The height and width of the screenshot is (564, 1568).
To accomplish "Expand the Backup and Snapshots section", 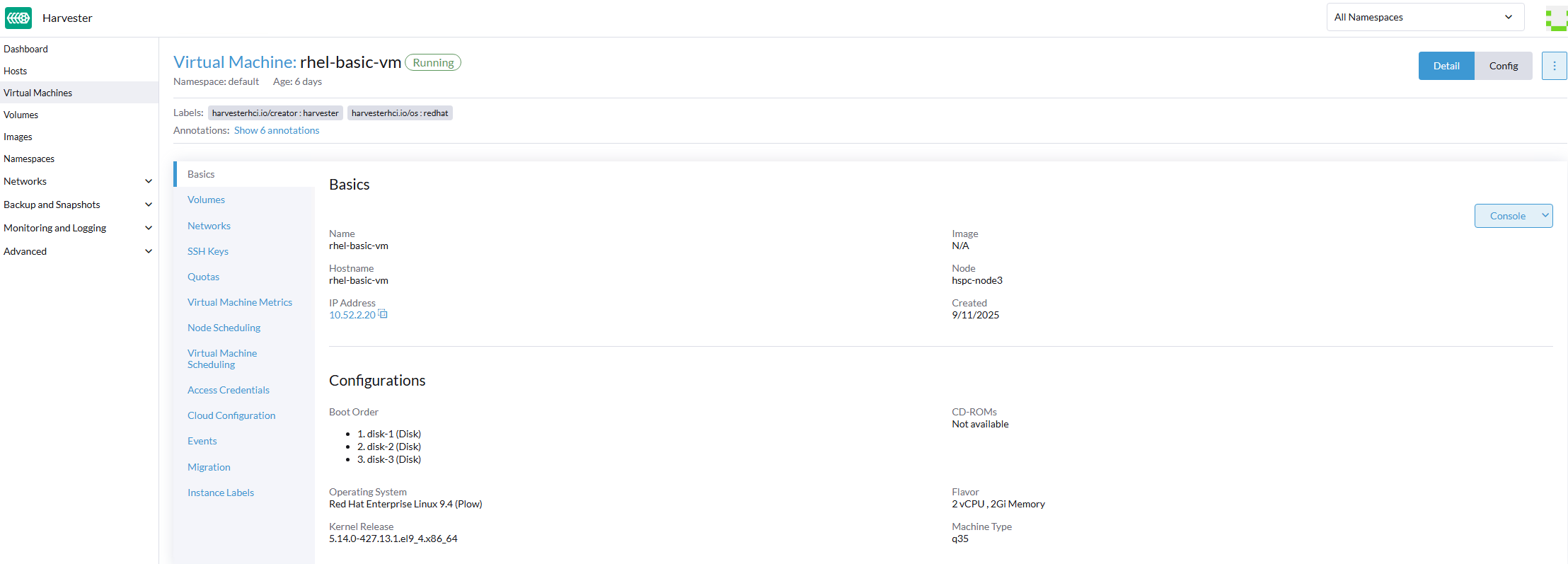I will pos(149,205).
